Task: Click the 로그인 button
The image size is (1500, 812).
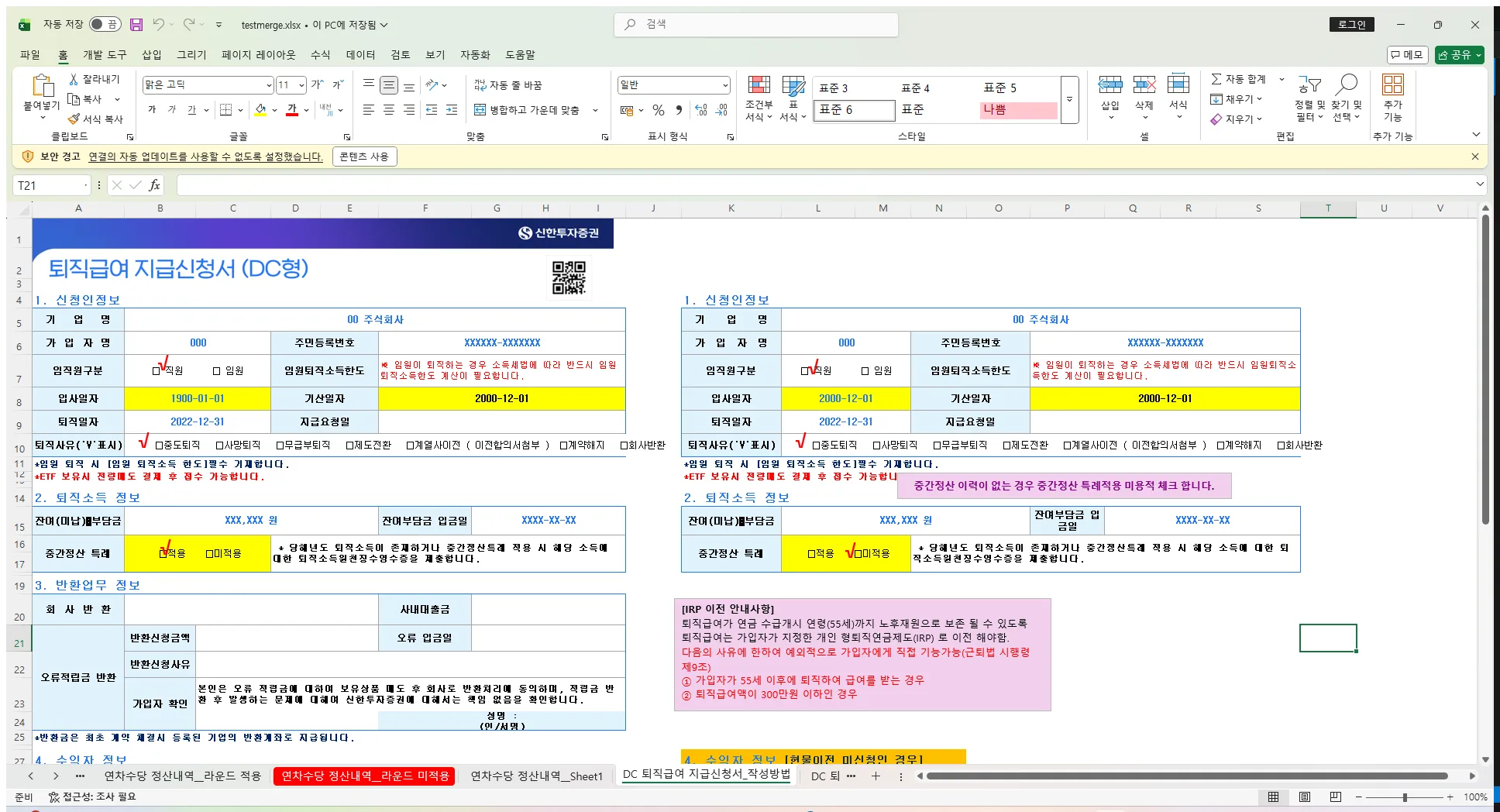Action: click(1350, 24)
